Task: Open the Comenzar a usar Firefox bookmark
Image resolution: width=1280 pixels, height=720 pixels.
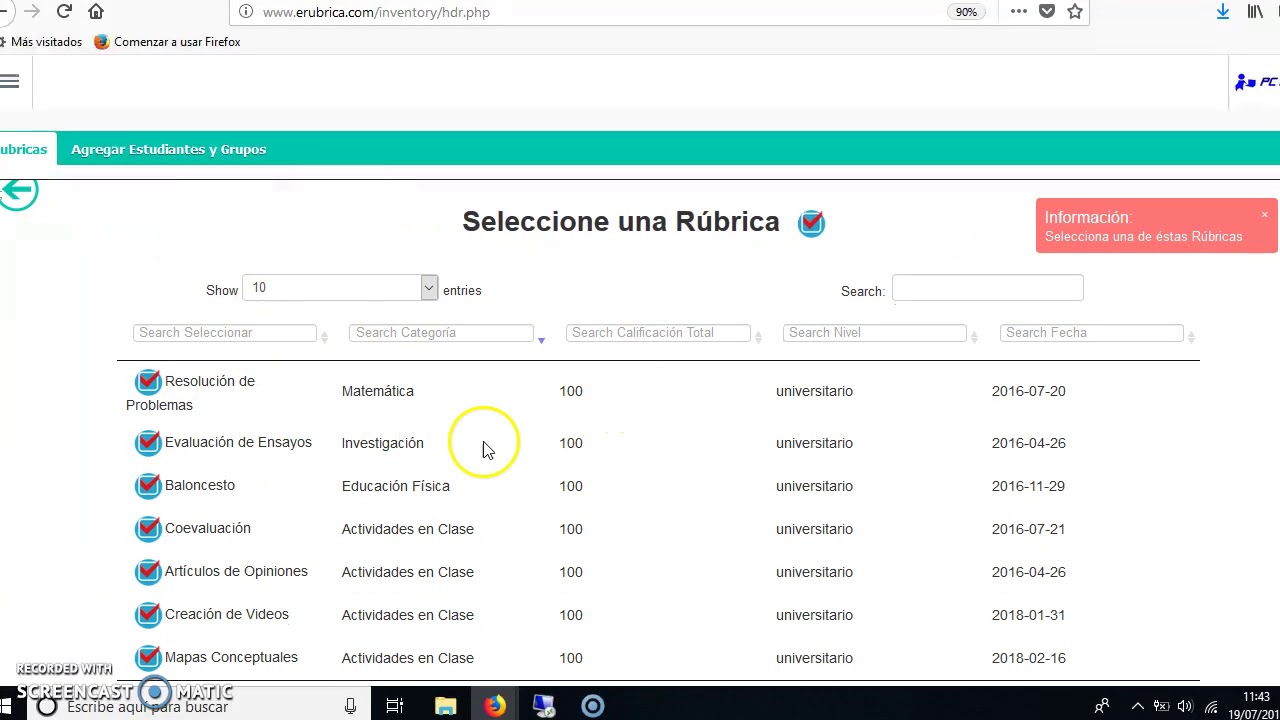Action: coord(167,42)
